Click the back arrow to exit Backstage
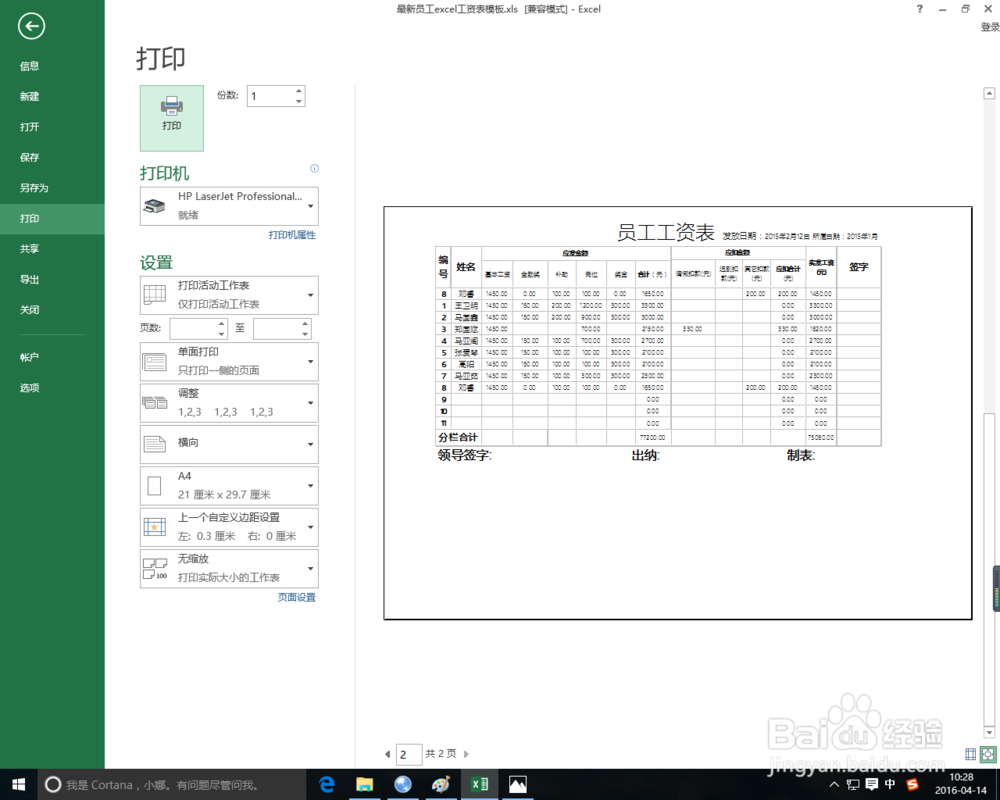The width and height of the screenshot is (1000, 800). click(x=31, y=26)
